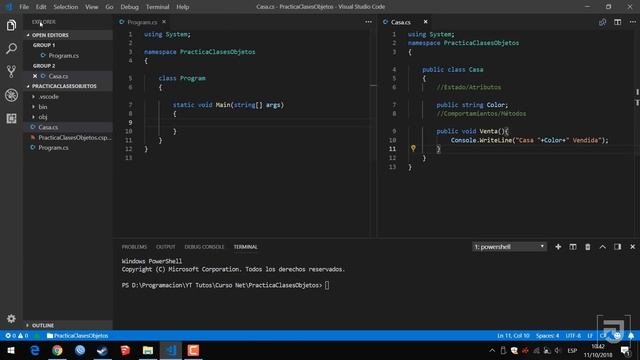Change line ending via LF status item

(x=590, y=336)
